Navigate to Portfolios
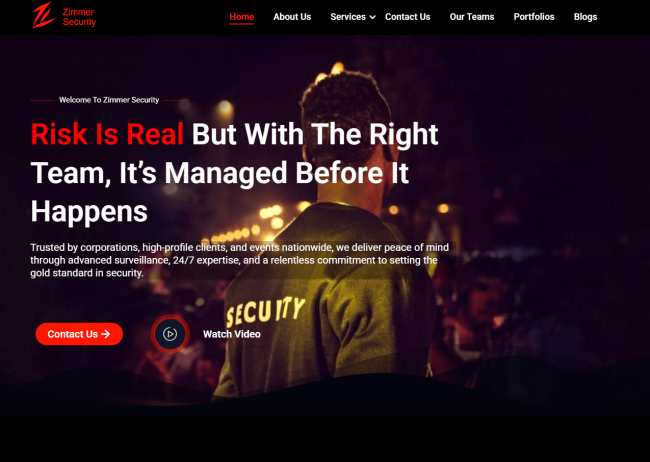The width and height of the screenshot is (650, 462). [x=534, y=17]
